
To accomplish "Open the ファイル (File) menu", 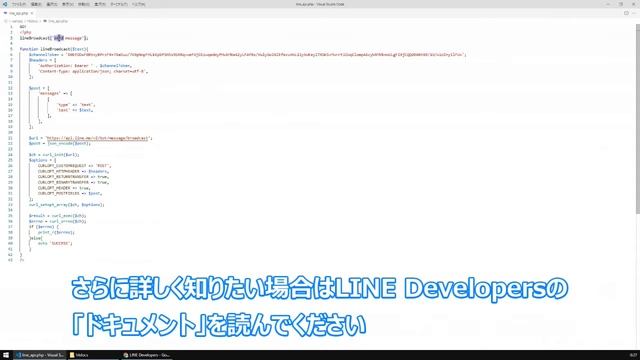I will tap(19, 4).
